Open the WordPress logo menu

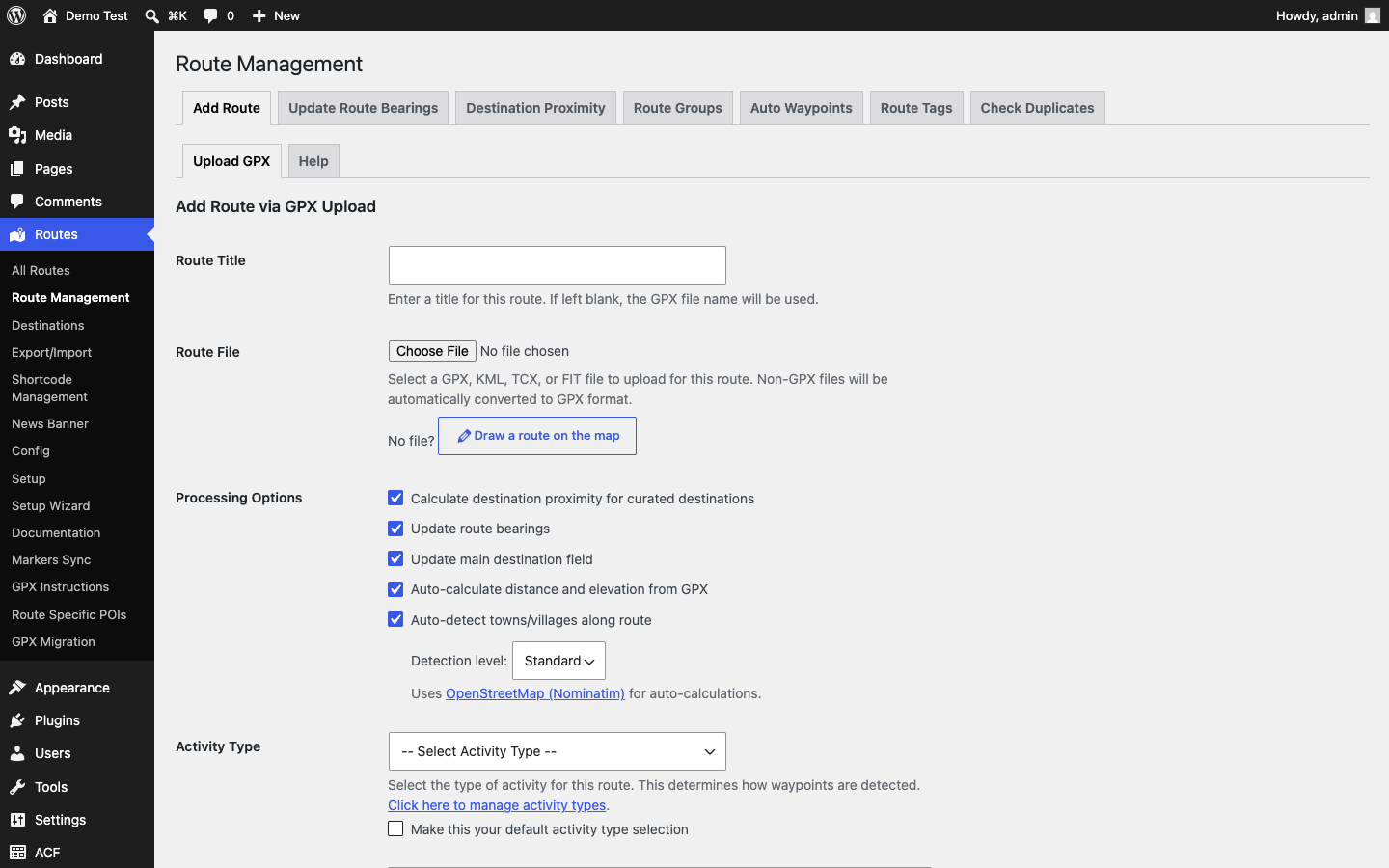coord(16,15)
